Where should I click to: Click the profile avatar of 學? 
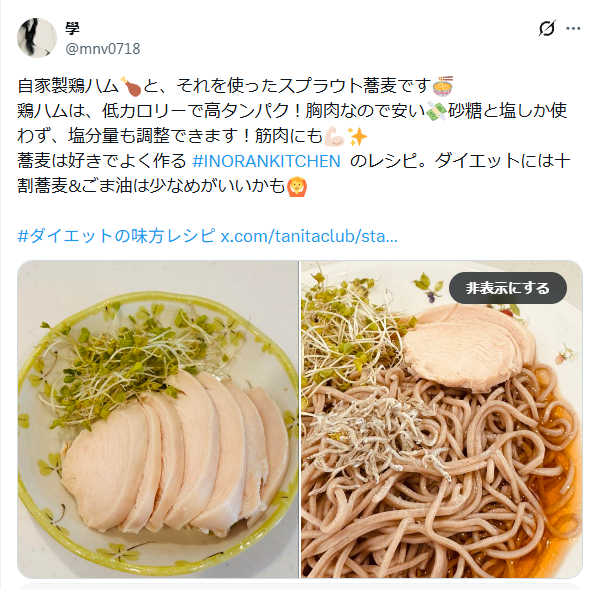[x=37, y=37]
